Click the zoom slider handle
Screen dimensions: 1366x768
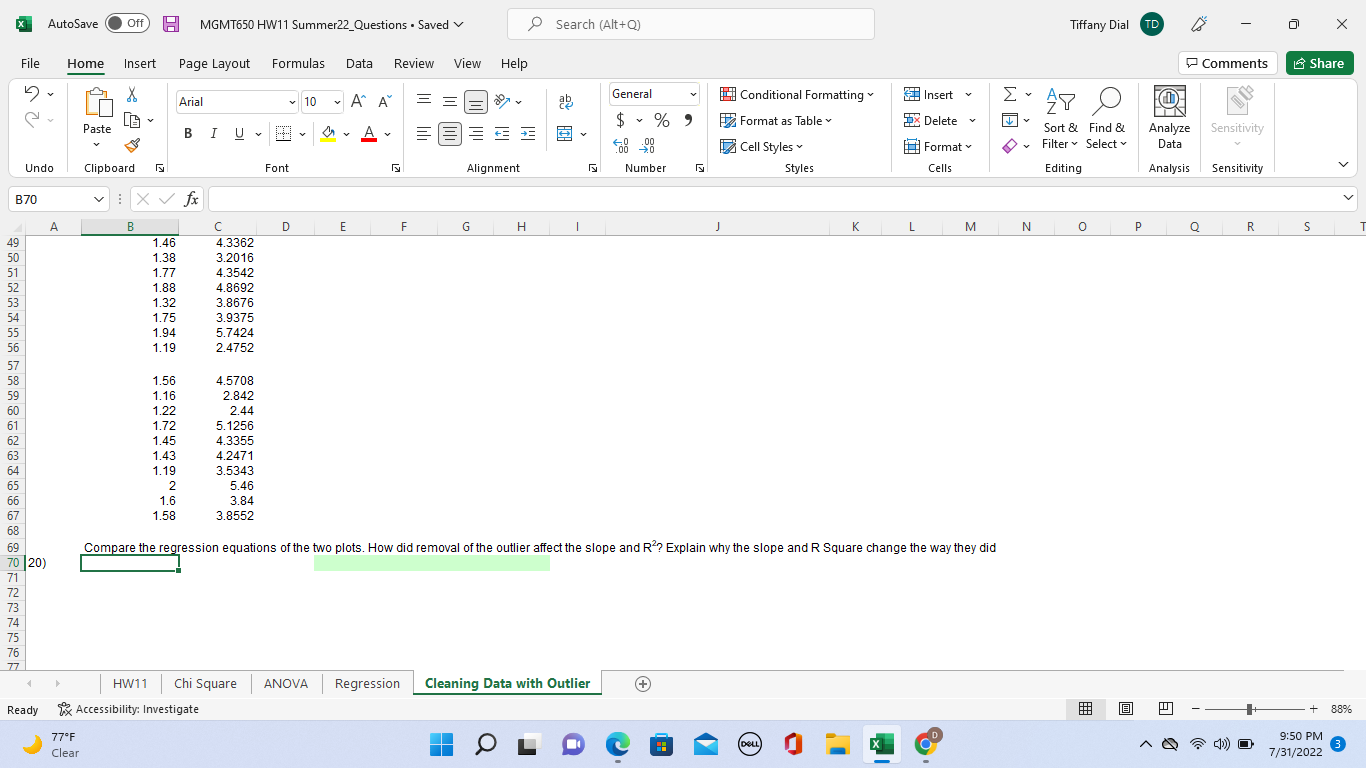point(1251,709)
